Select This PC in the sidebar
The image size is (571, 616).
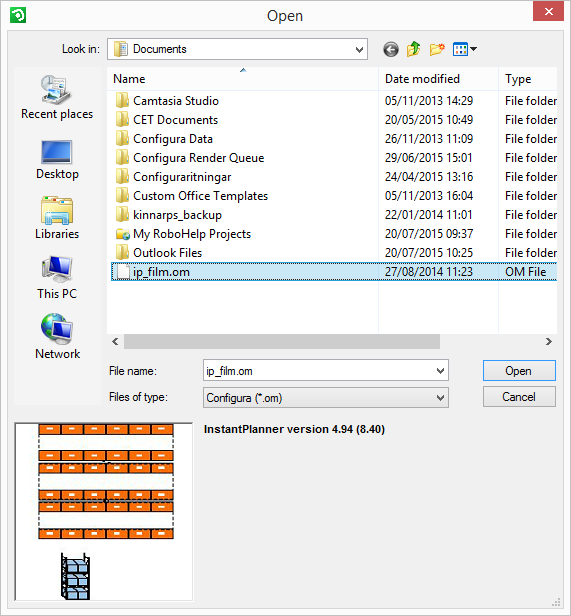point(57,278)
